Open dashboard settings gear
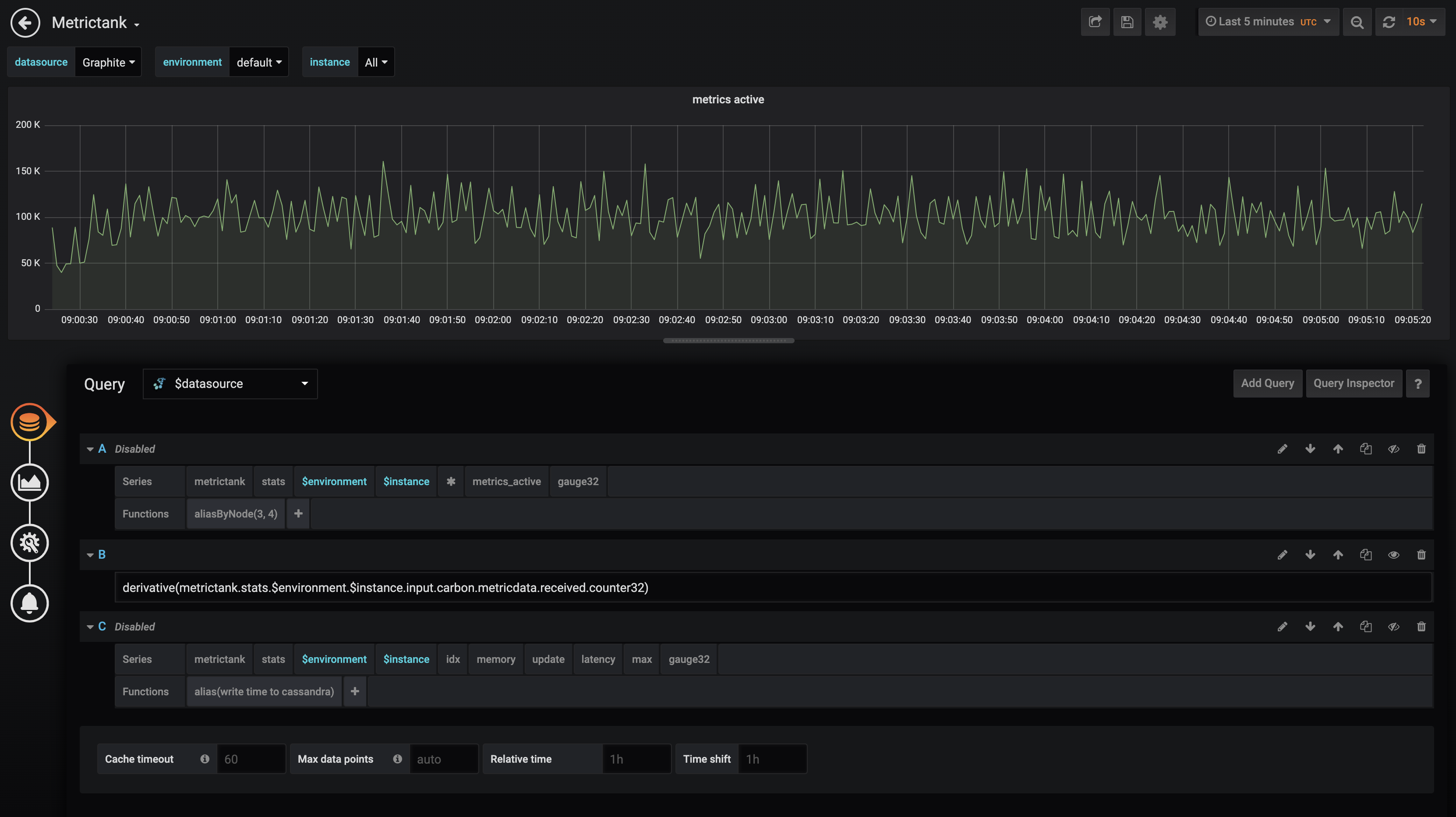Screen dimensions: 1456x817 (x=1160, y=21)
